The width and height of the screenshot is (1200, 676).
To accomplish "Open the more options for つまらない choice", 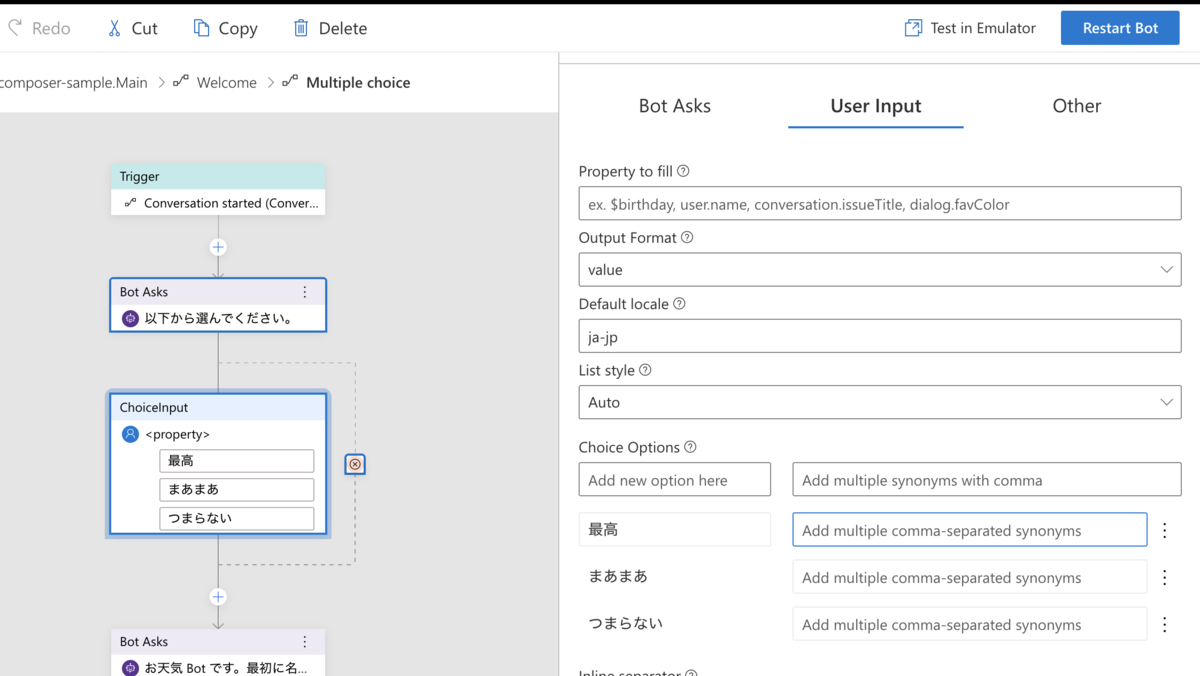I will [1165, 624].
